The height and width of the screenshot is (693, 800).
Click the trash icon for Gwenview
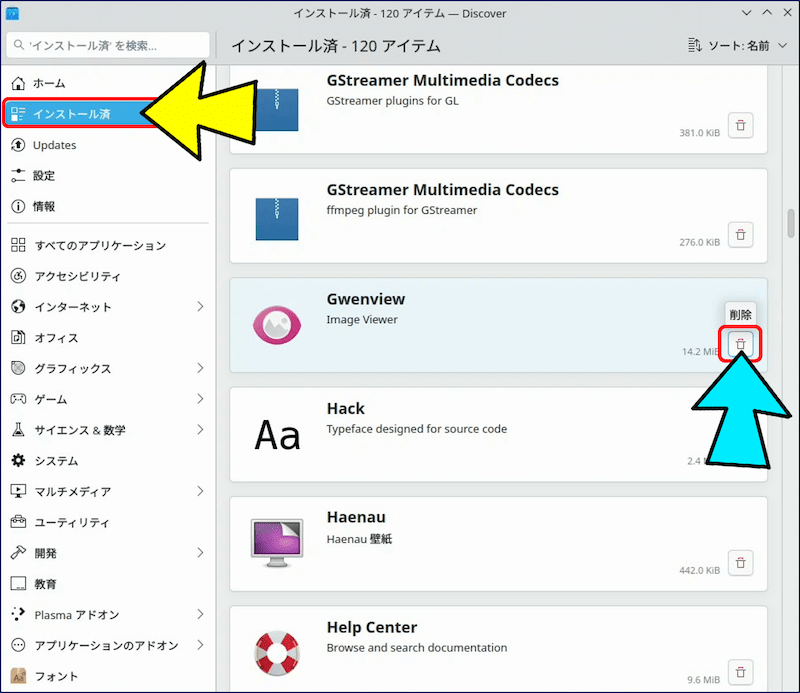740,344
